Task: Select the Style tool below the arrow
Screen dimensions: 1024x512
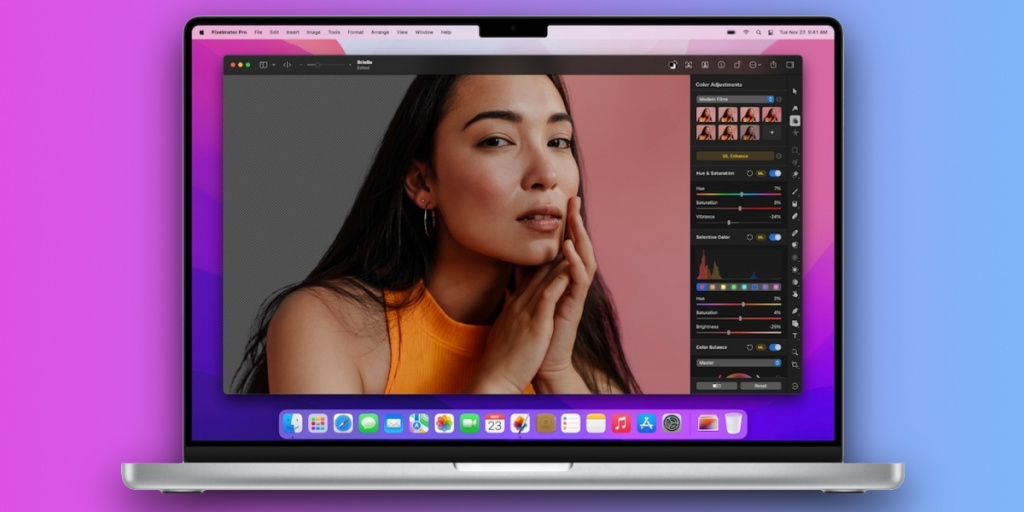Action: 795,108
